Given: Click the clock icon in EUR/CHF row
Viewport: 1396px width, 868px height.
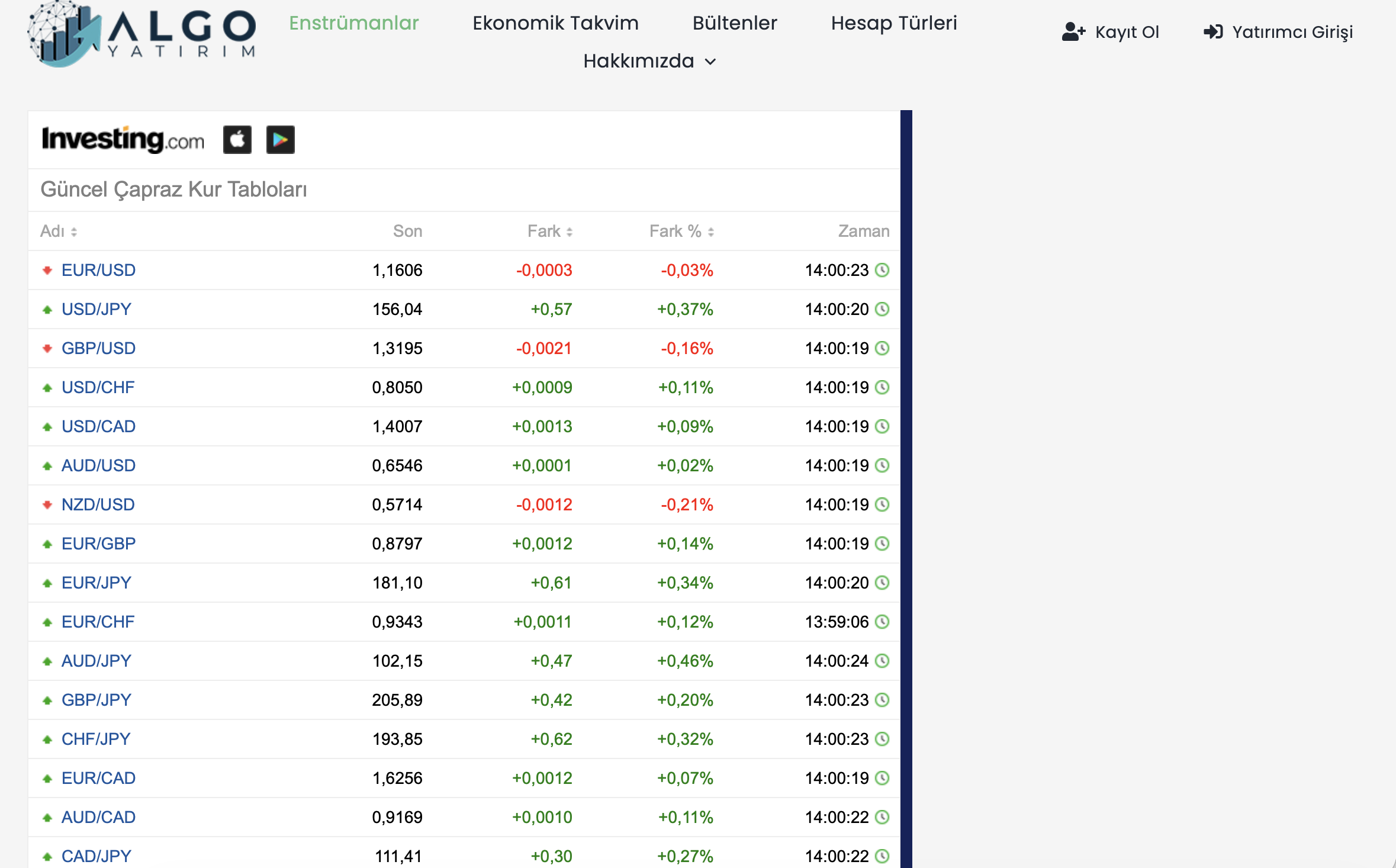Looking at the screenshot, I should point(882,622).
